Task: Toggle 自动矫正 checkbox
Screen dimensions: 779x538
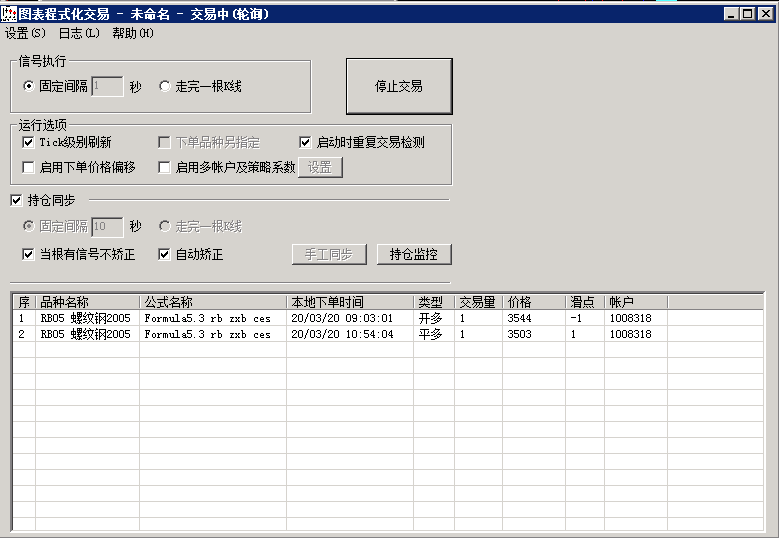Action: point(164,254)
